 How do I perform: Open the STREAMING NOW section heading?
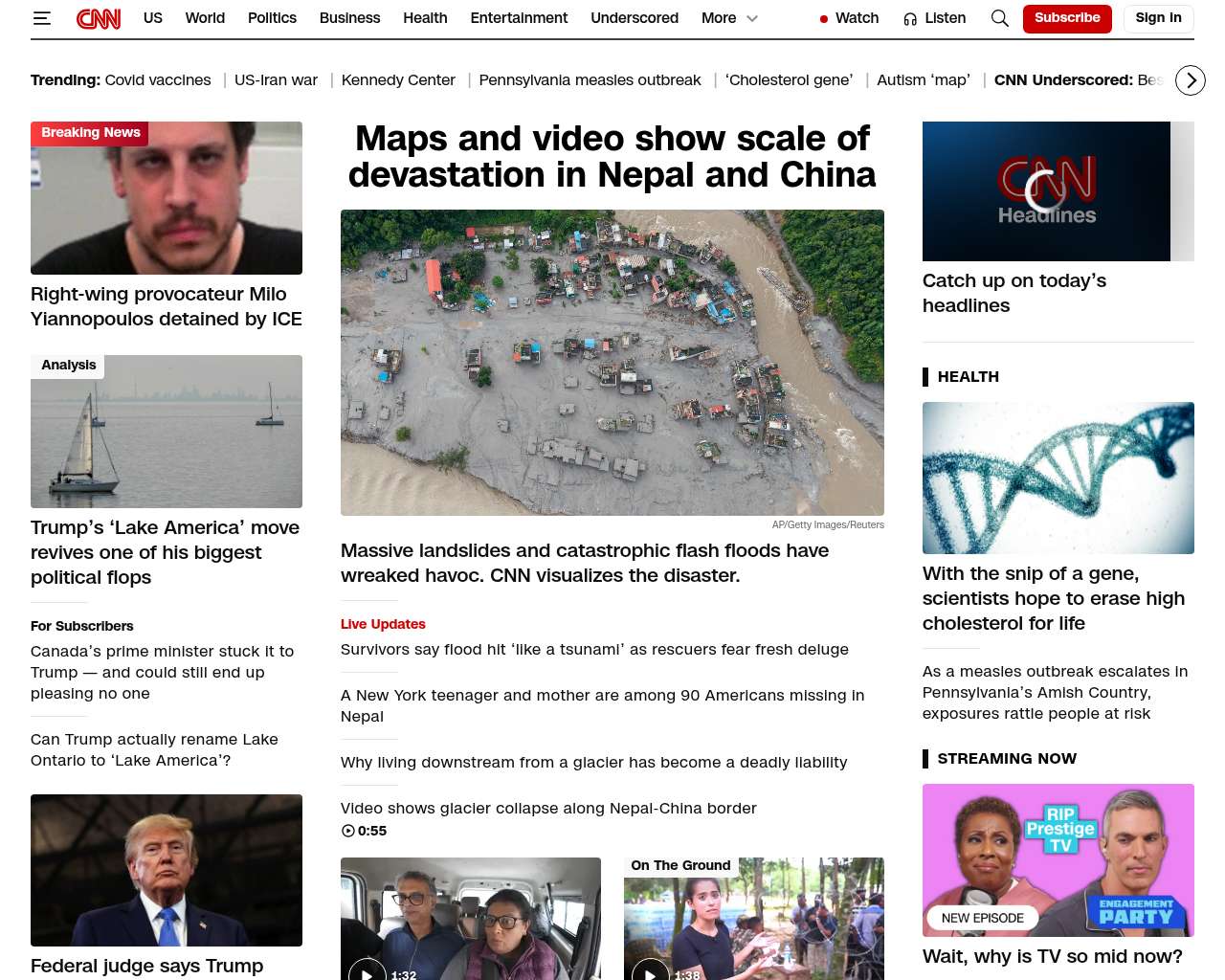[1007, 759]
